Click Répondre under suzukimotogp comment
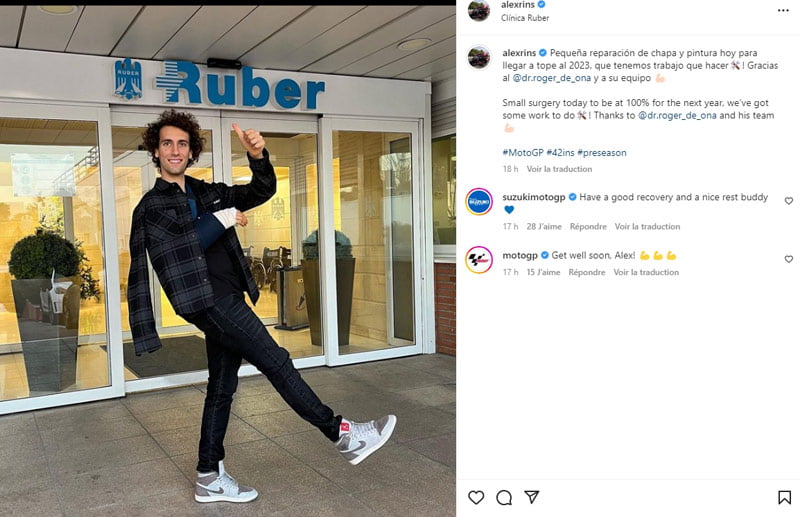The width and height of the screenshot is (800, 517). coord(588,227)
